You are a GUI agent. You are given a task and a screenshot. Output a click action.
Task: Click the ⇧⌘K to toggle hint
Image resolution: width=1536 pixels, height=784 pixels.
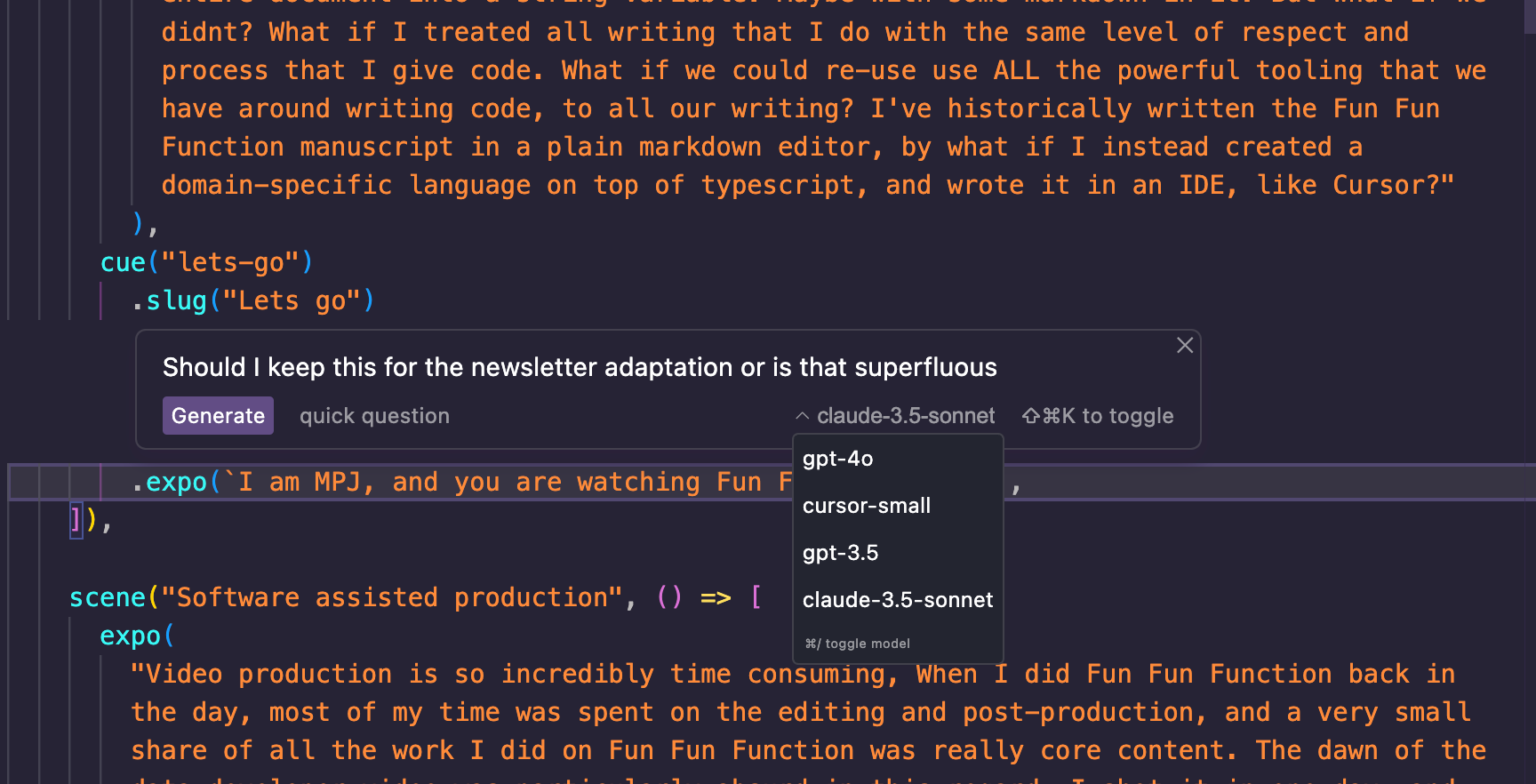(1098, 416)
